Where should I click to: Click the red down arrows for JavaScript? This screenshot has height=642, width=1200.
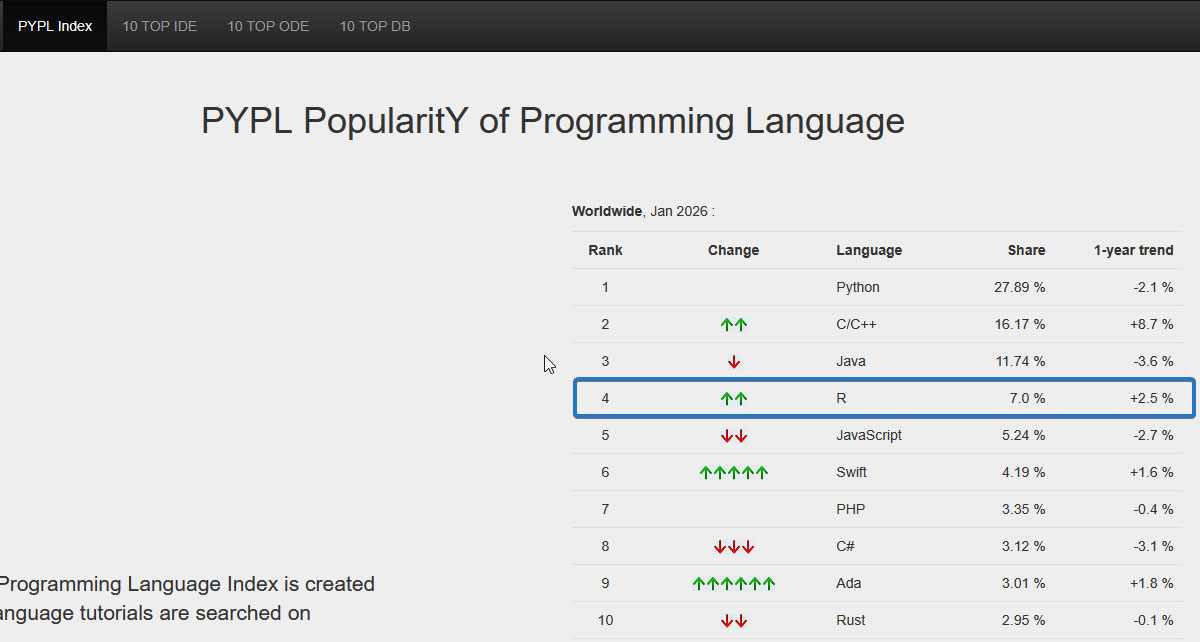coord(734,436)
